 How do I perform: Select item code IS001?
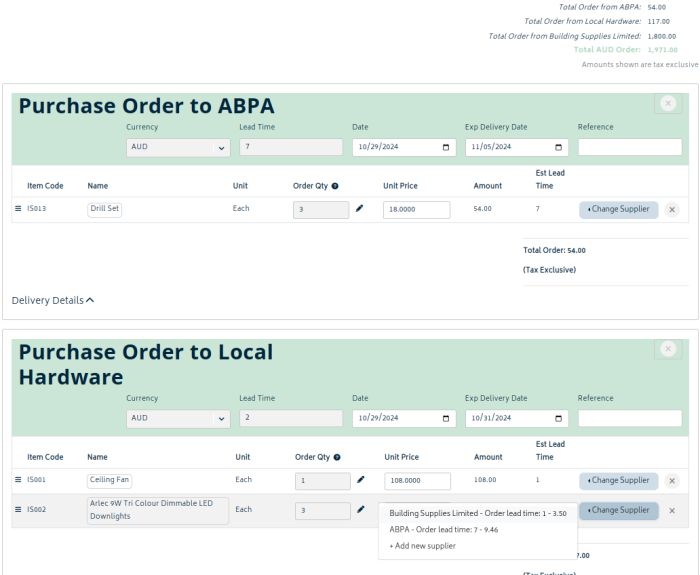37,479
